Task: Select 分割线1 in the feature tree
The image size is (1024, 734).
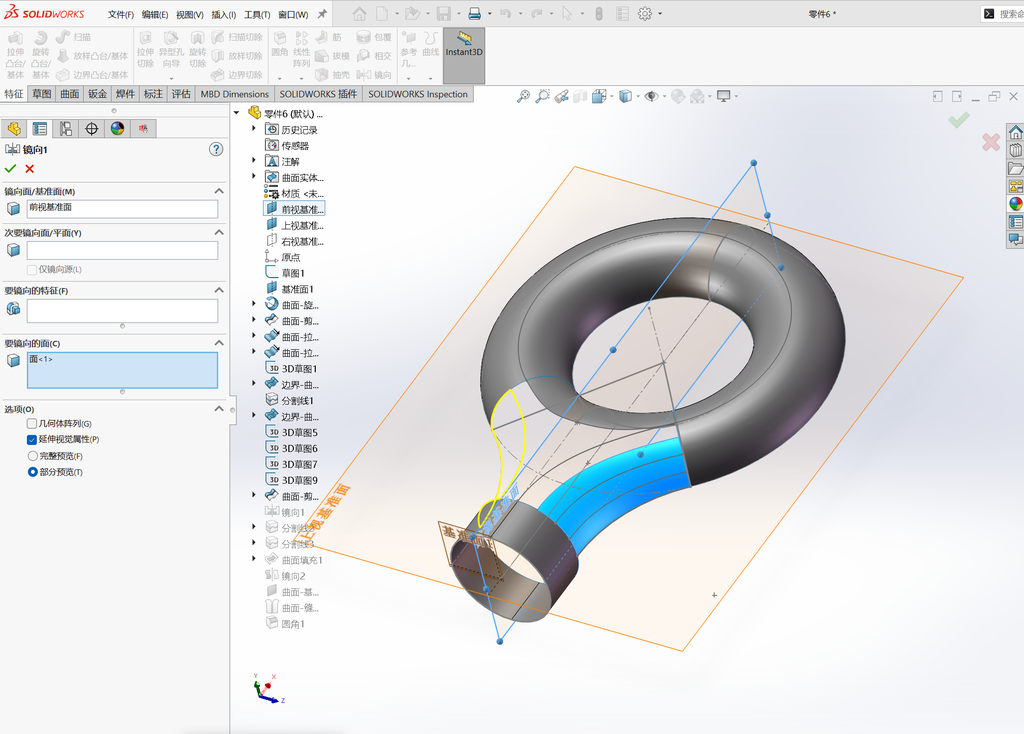Action: tap(290, 400)
